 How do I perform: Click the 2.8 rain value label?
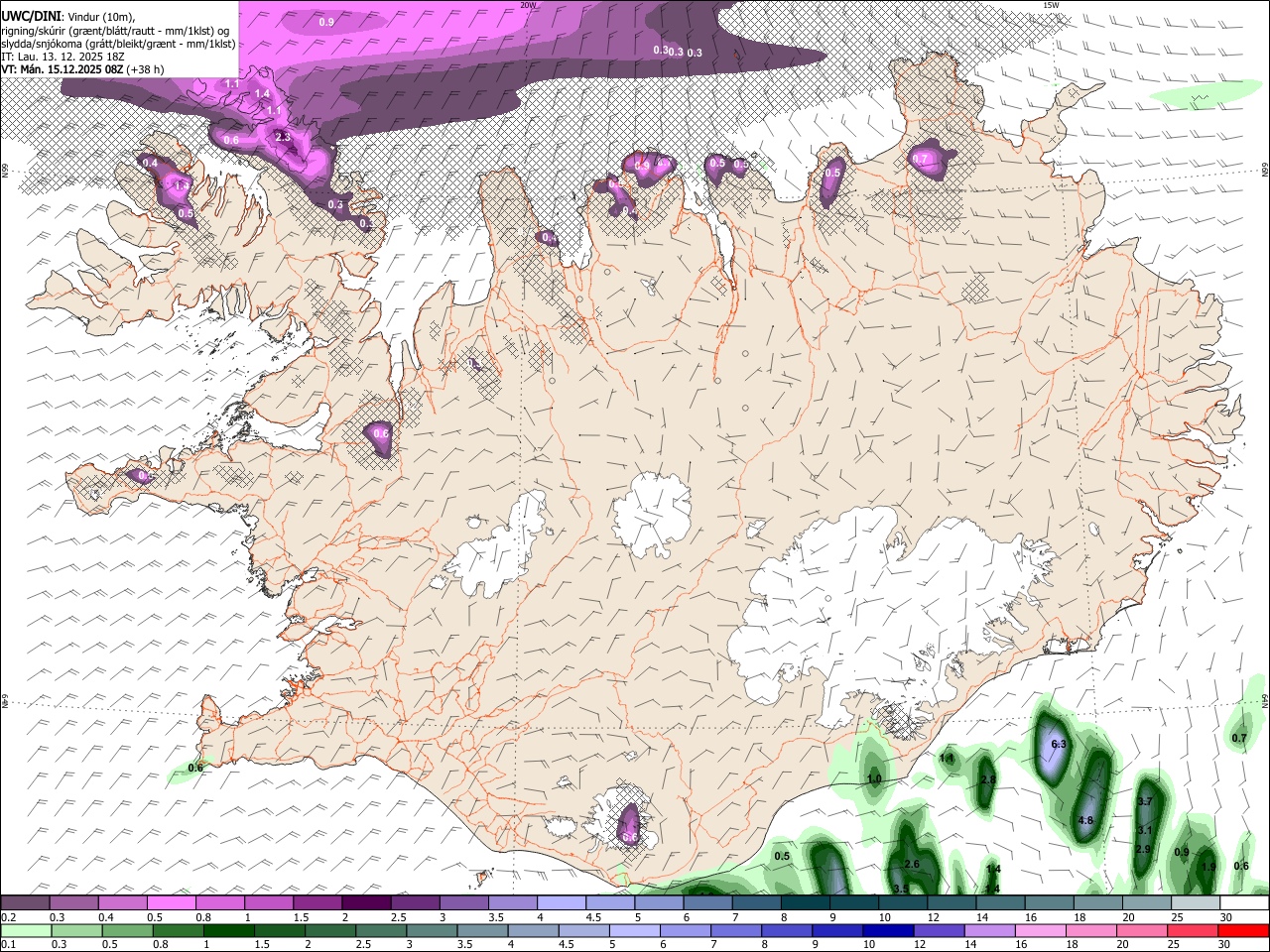[x=987, y=779]
